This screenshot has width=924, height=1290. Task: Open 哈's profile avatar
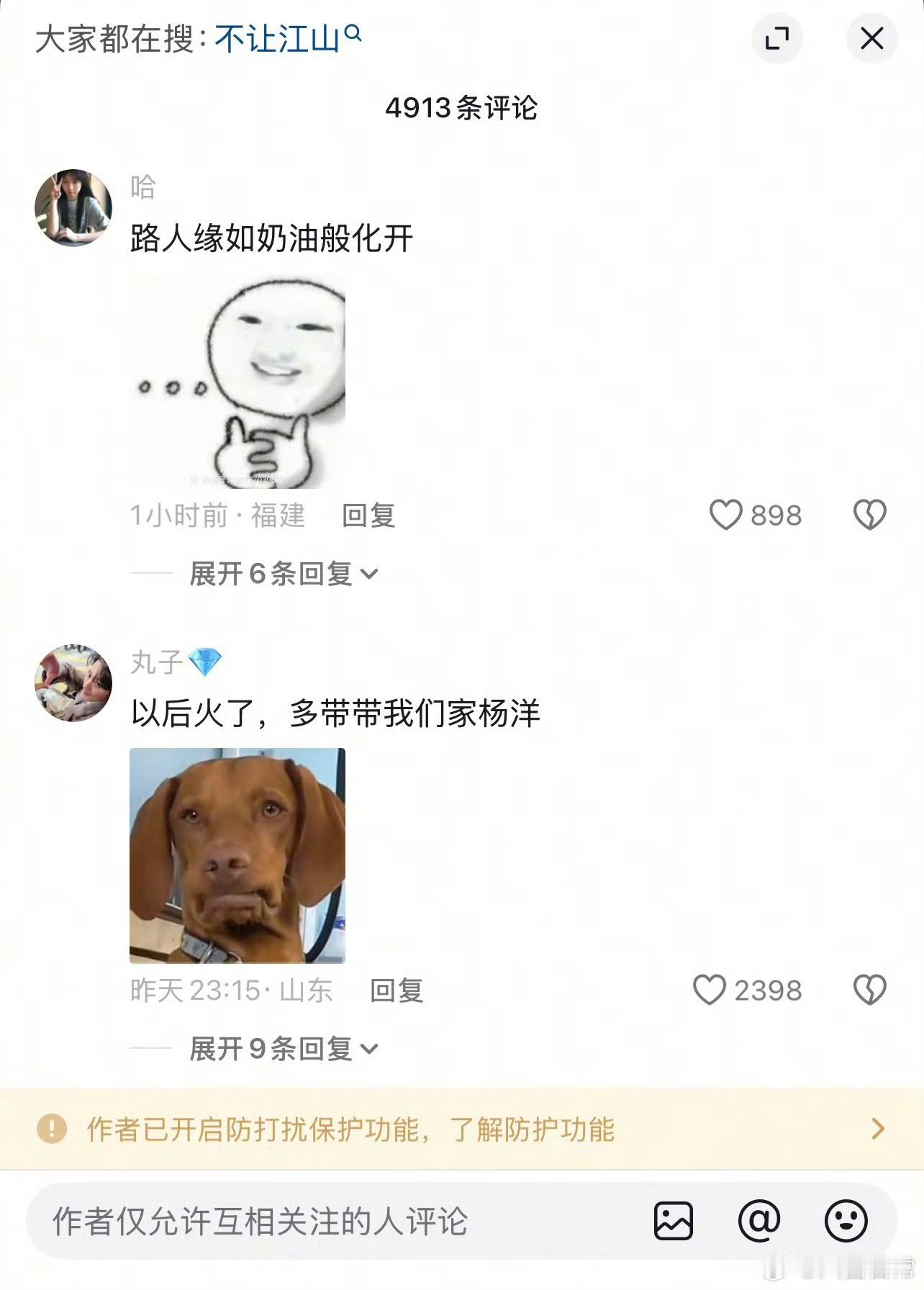73,208
